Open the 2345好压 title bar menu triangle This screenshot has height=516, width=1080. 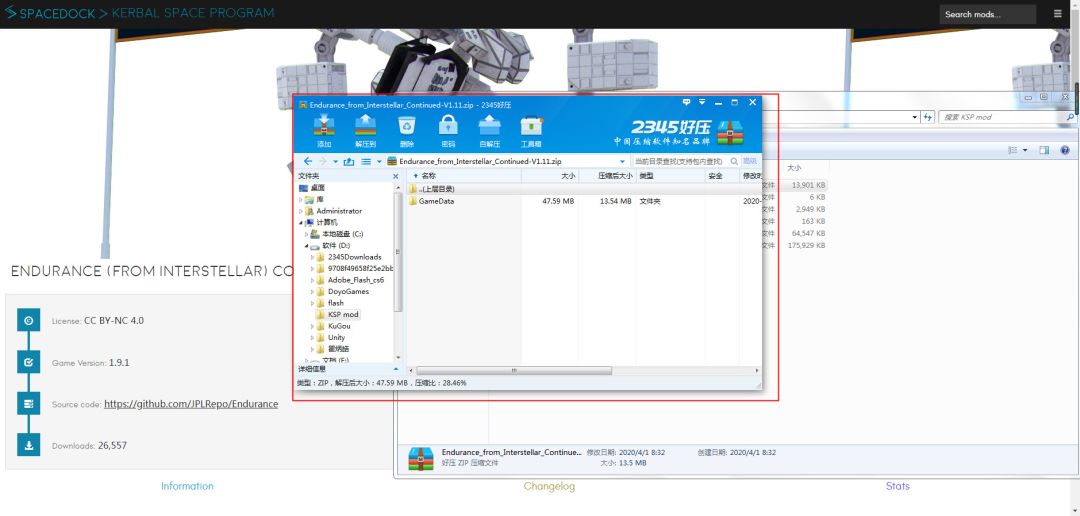702,102
